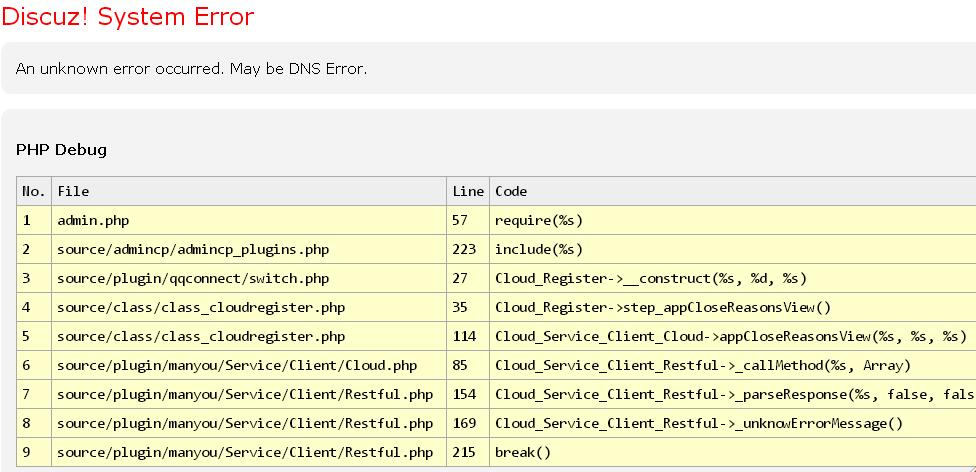Select the 'include(%s)' code cell

(733, 250)
